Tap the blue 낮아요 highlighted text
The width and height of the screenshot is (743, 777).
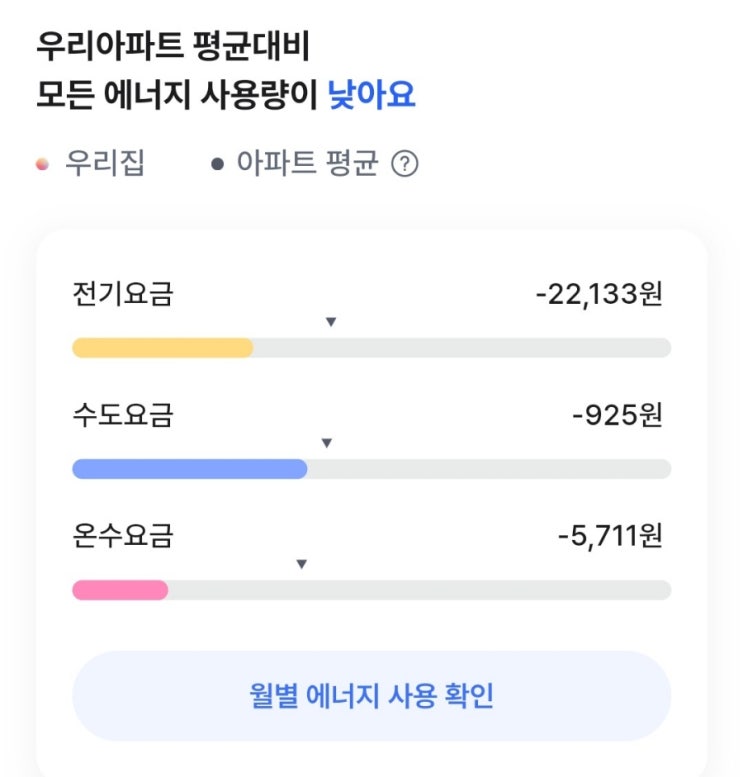(x=371, y=95)
